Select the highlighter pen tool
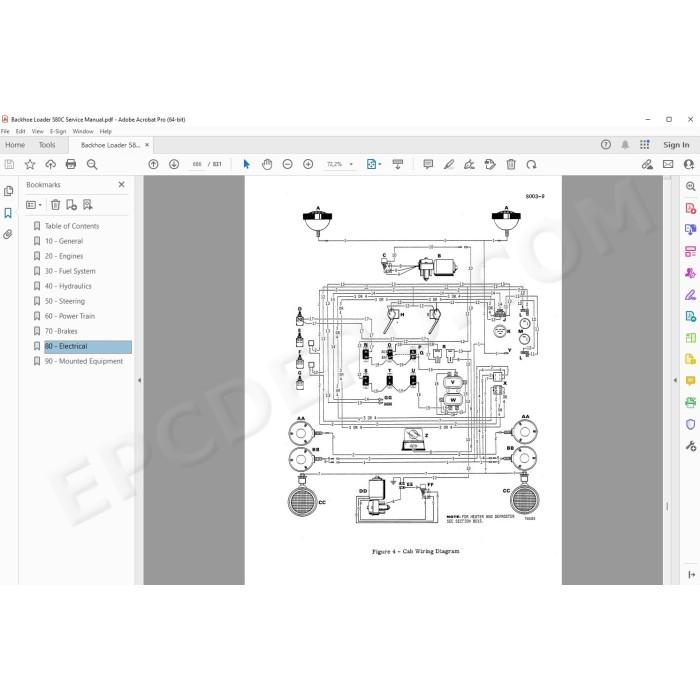Viewport: 700px width, 700px height. 449,164
